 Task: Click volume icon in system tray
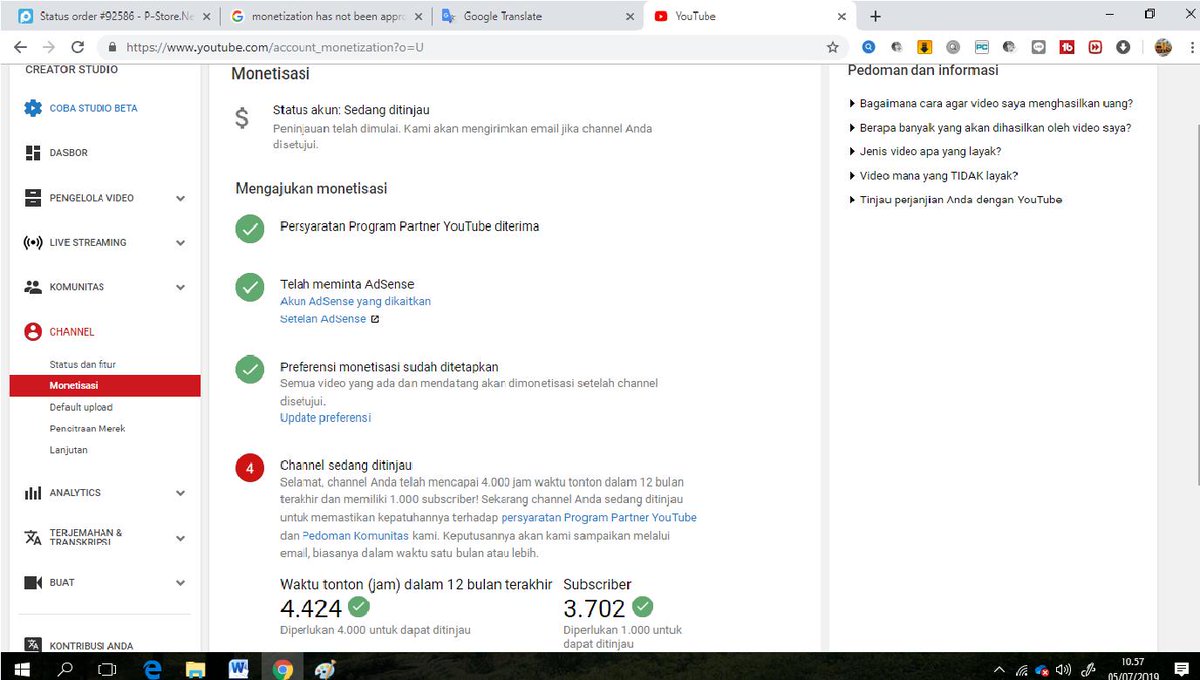(x=1063, y=669)
